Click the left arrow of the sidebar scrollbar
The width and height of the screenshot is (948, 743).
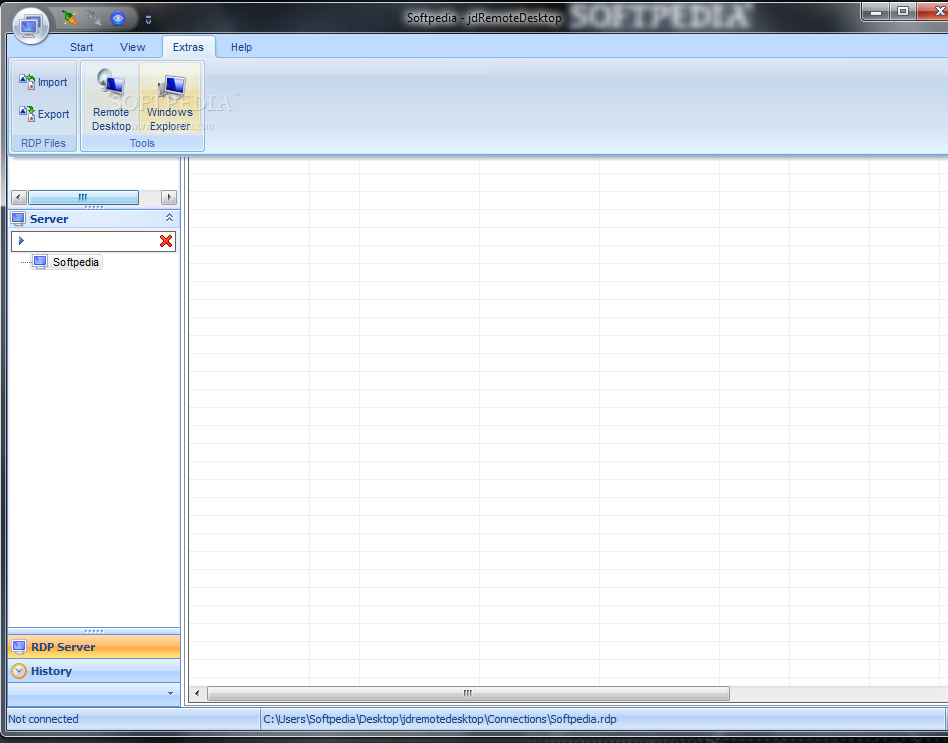pyautogui.click(x=19, y=197)
